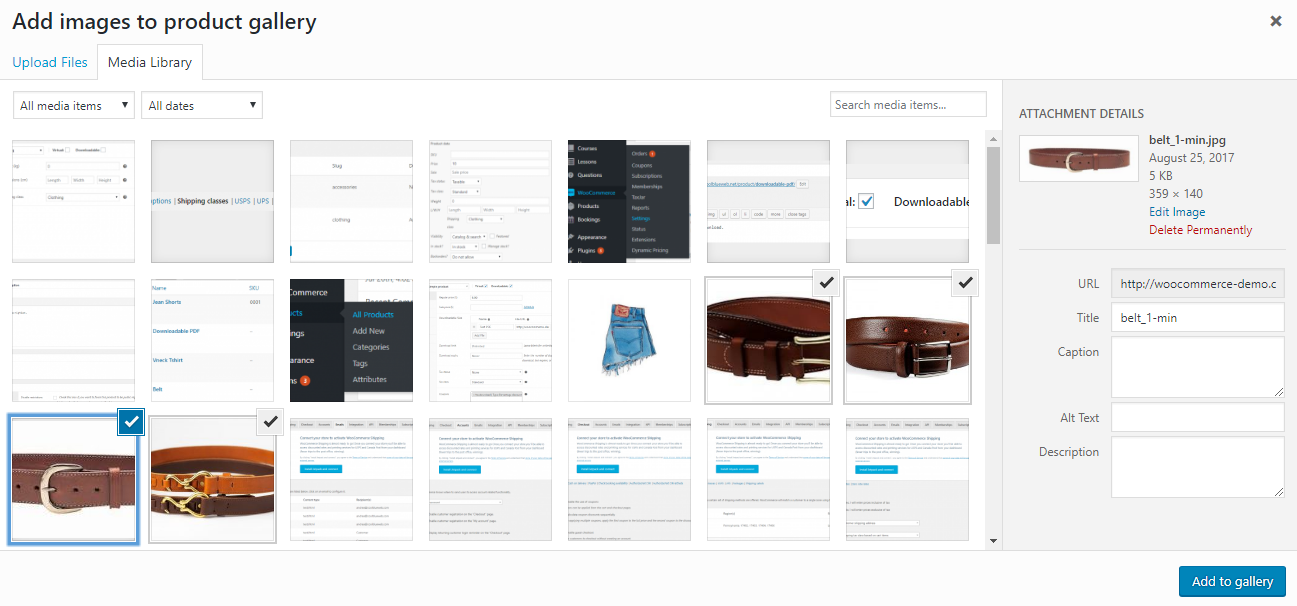Select the Slug accessories clothing table thumbnail

[x=351, y=202]
